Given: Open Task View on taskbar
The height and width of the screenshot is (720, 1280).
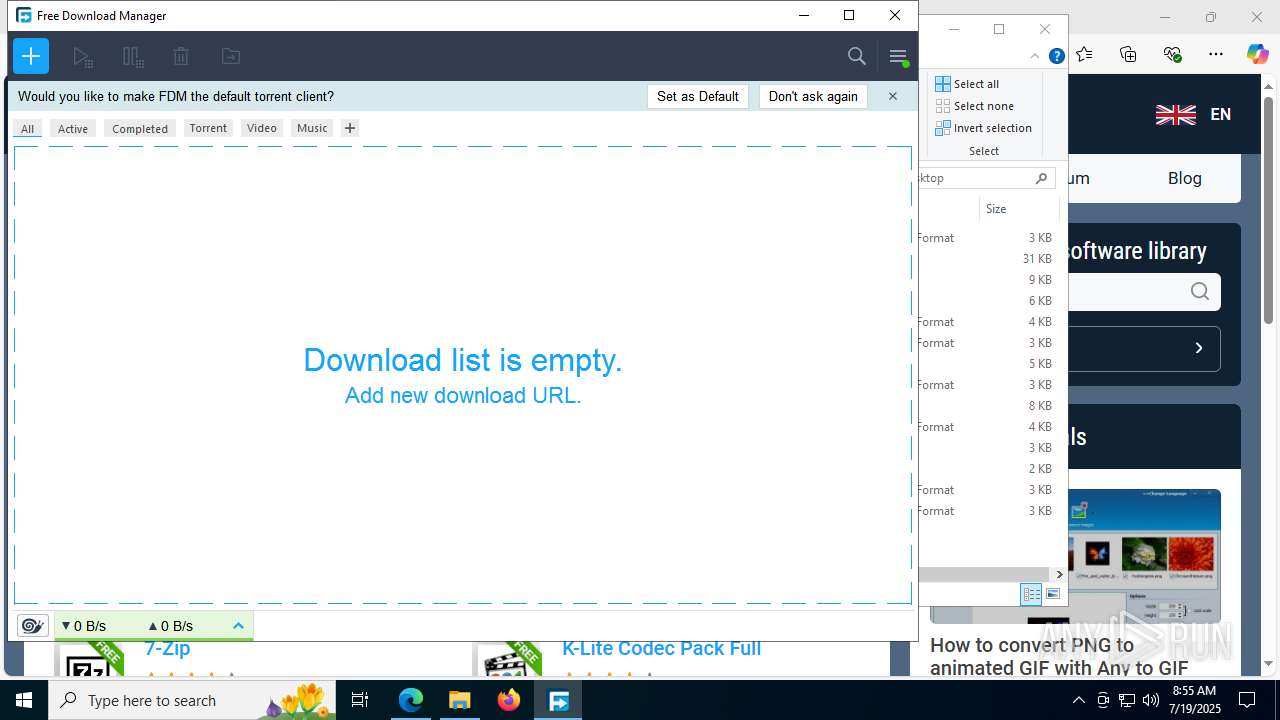Looking at the screenshot, I should click(x=360, y=700).
